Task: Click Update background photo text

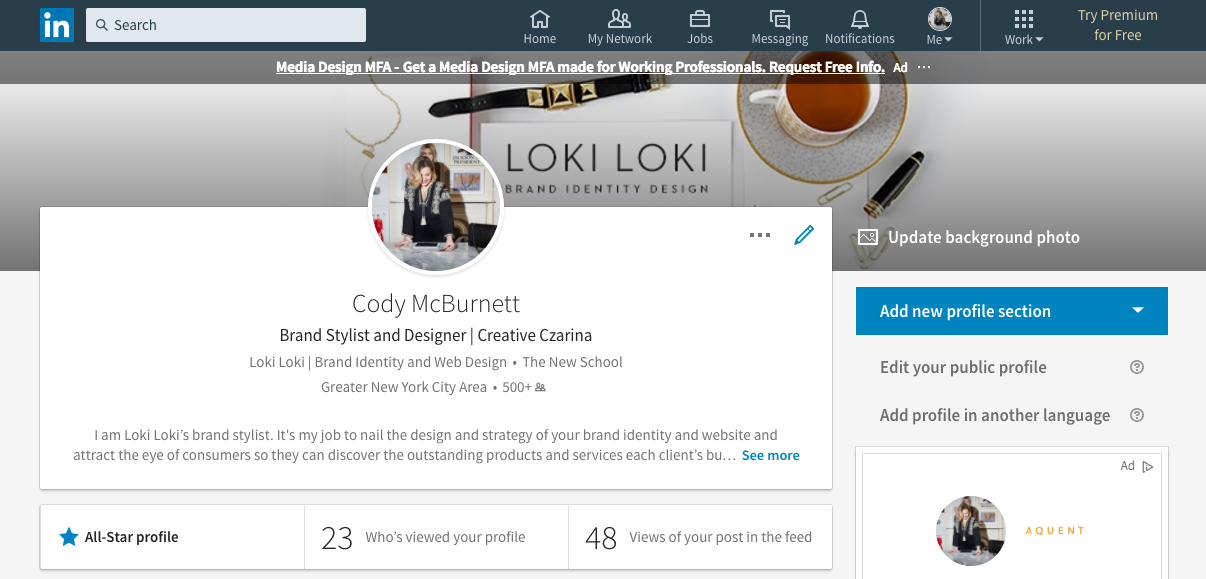Action: click(x=984, y=237)
